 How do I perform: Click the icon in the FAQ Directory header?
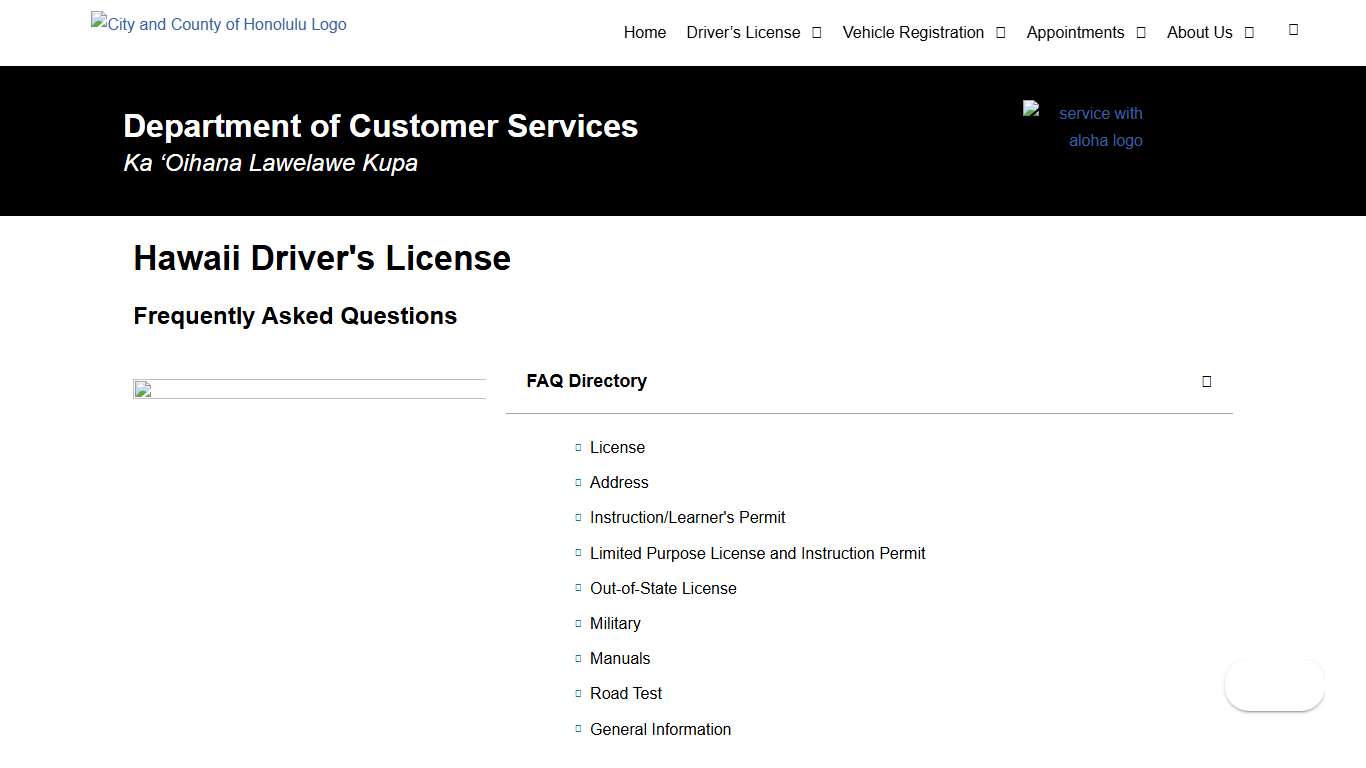[x=1207, y=381]
